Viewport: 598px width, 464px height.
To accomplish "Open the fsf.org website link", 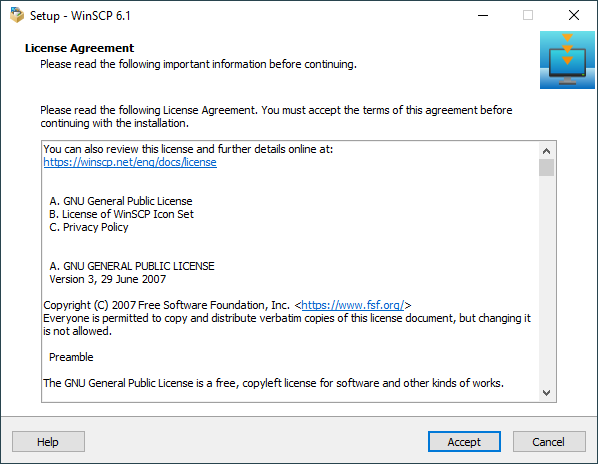I will [x=352, y=305].
